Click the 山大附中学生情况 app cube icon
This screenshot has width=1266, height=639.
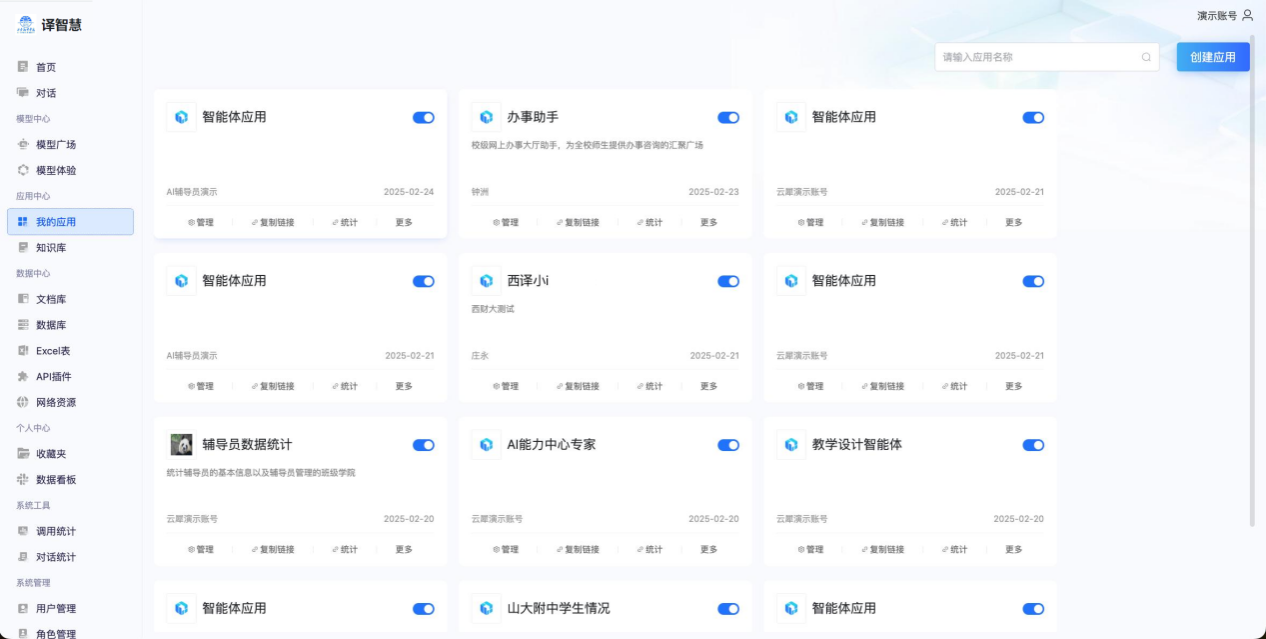tap(486, 608)
